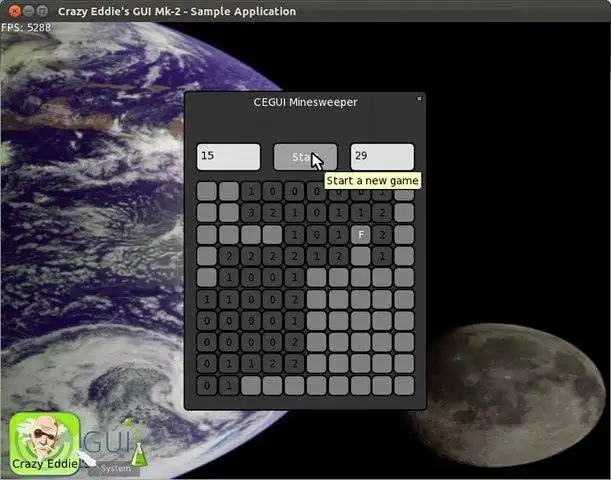This screenshot has height=480, width=611.
Task: Click the Crazy Eddie's GUI System logo
Action: tap(78, 445)
